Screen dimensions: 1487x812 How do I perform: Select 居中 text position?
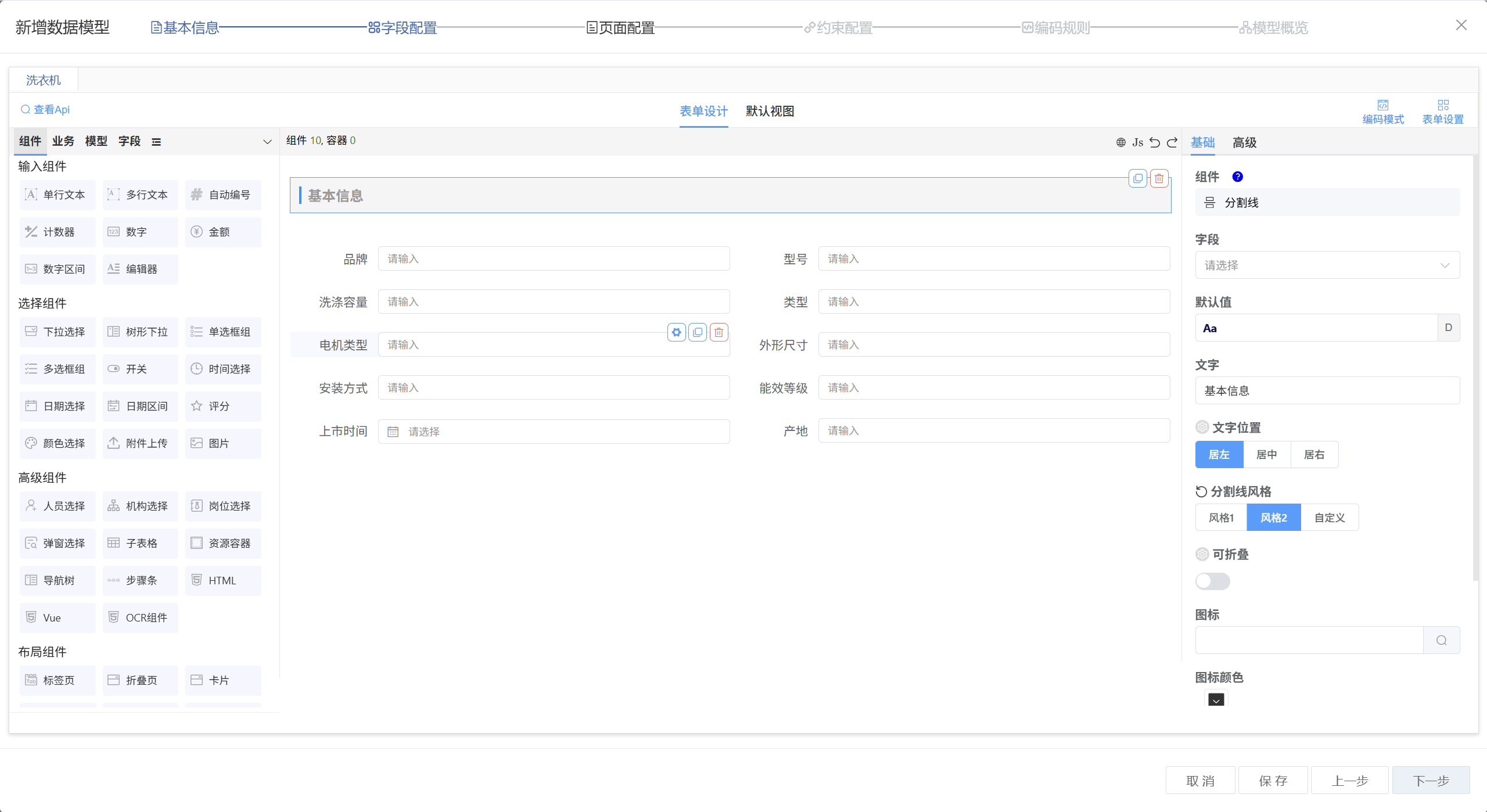[1266, 454]
